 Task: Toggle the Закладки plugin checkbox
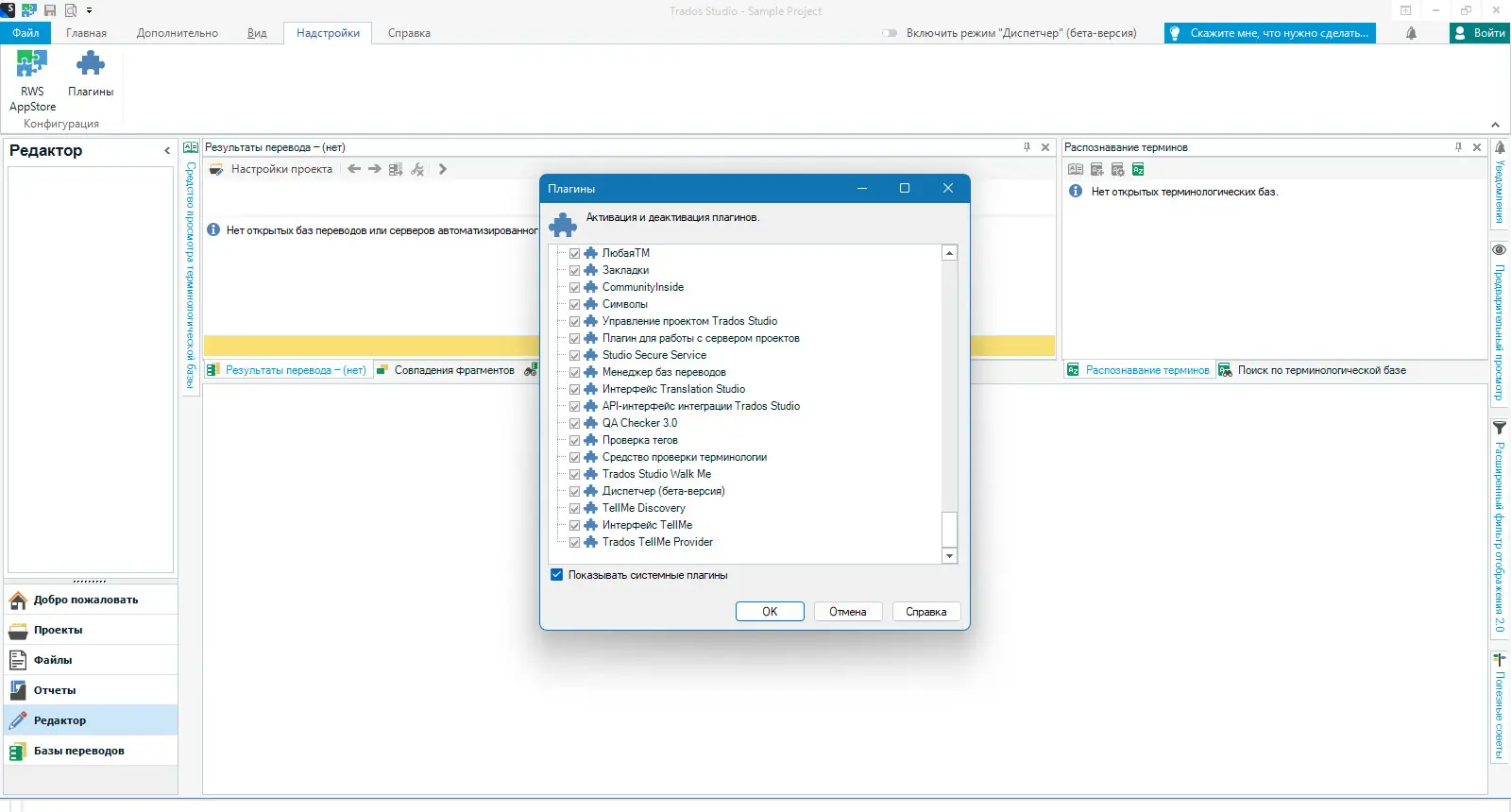pos(574,270)
